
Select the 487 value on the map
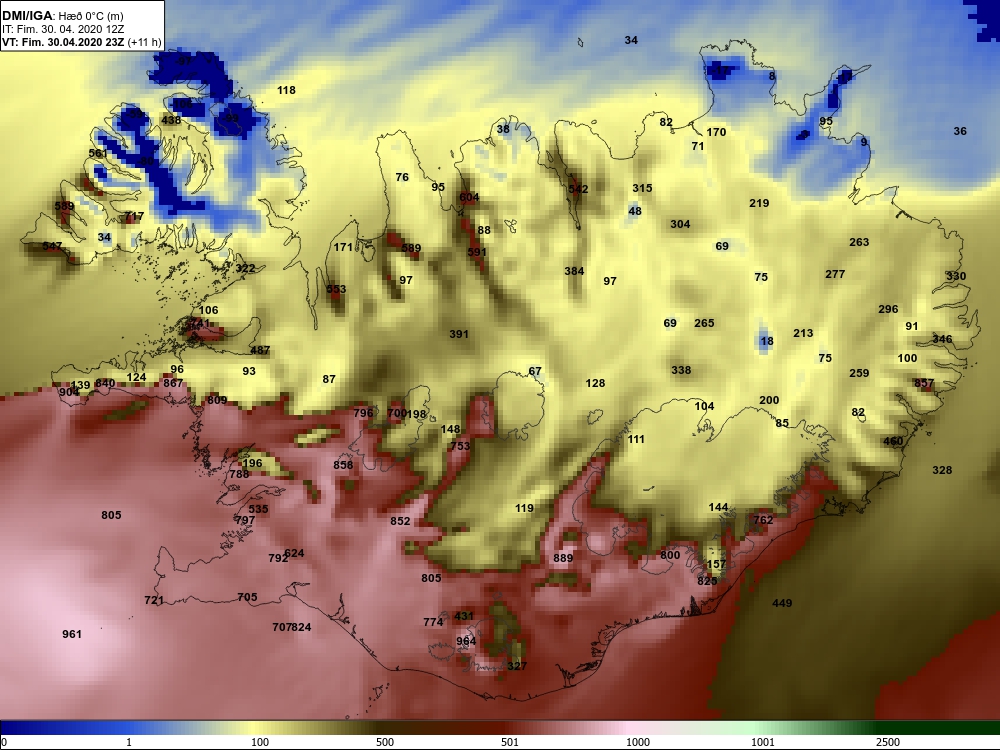(x=260, y=350)
